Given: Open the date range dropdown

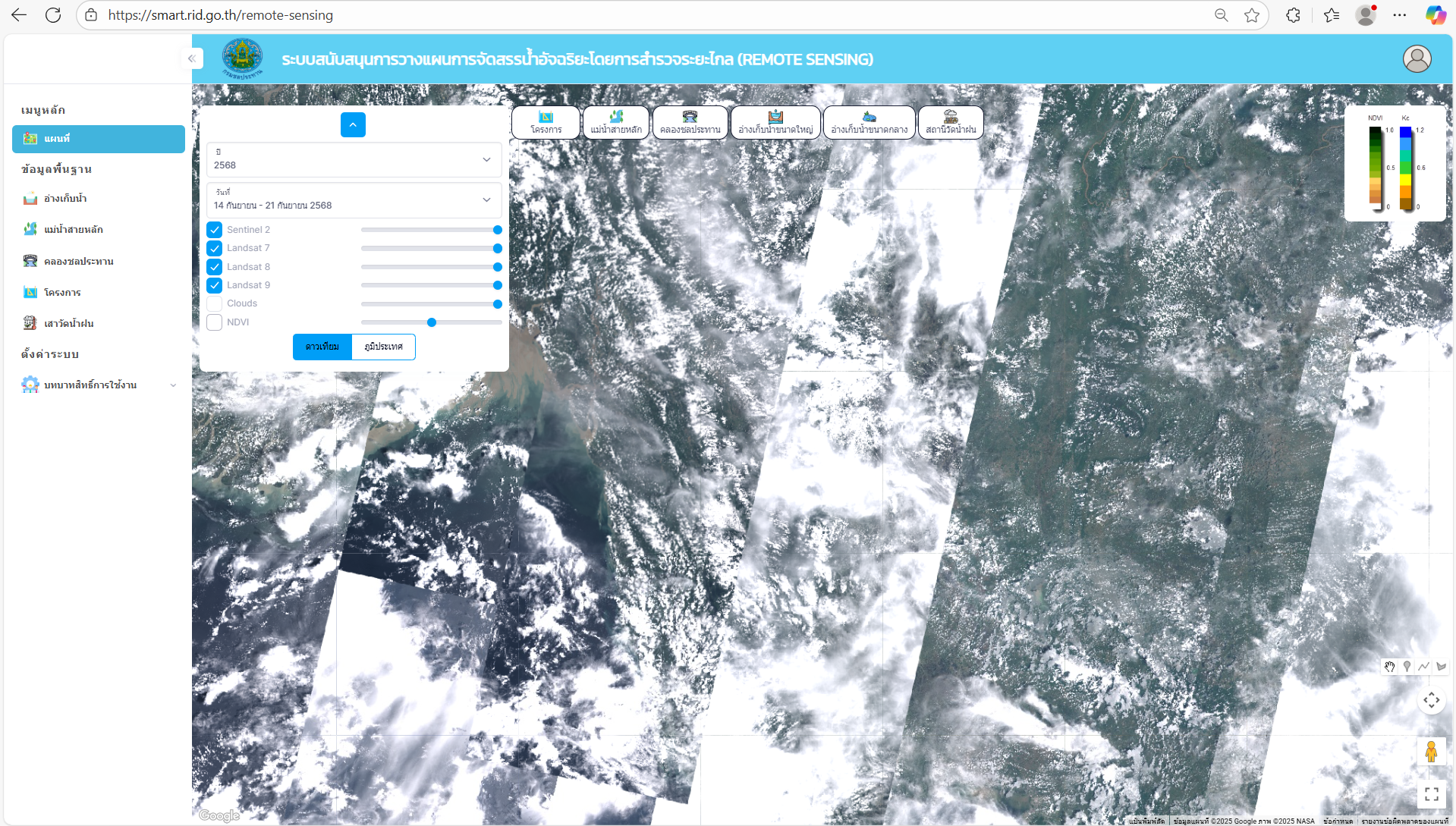Looking at the screenshot, I should 354,199.
